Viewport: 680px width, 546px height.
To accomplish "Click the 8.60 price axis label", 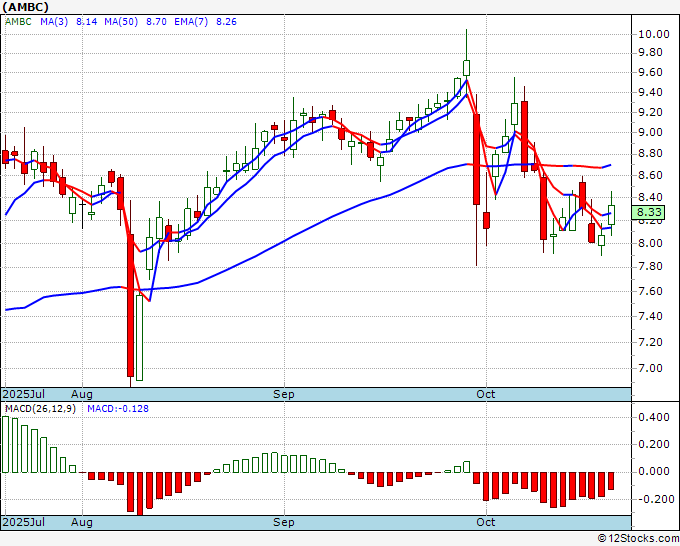I will (x=651, y=176).
